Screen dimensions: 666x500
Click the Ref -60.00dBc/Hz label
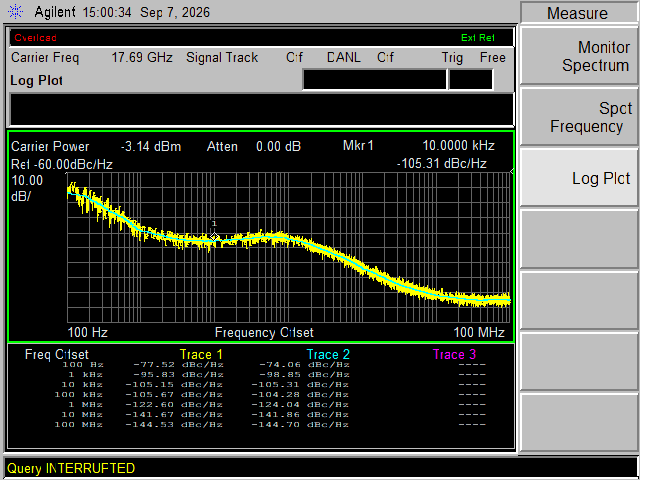62,164
